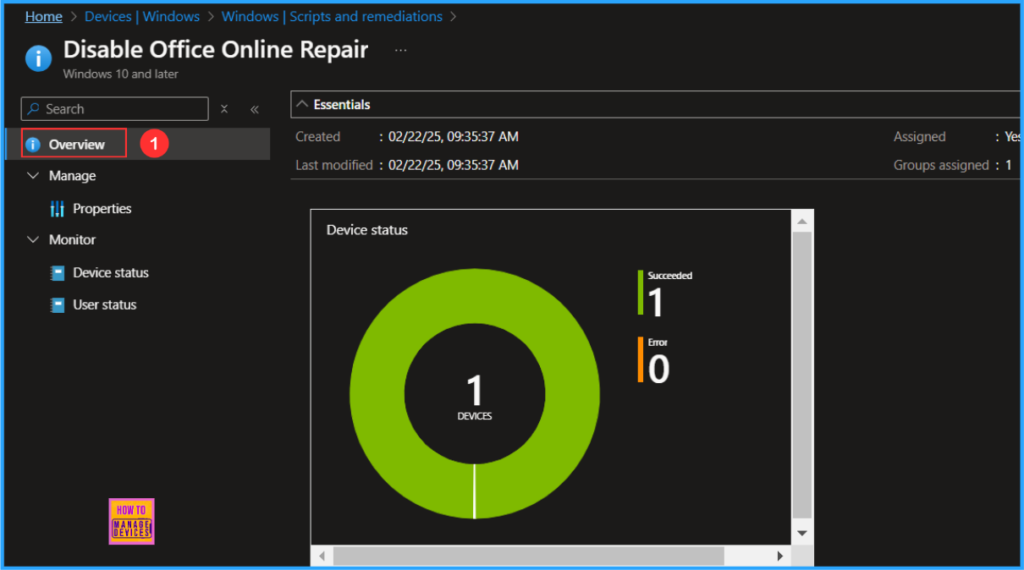Viewport: 1024px width, 570px height.
Task: Click the horizontal scrollbar thumb under chart
Action: [x=528, y=556]
